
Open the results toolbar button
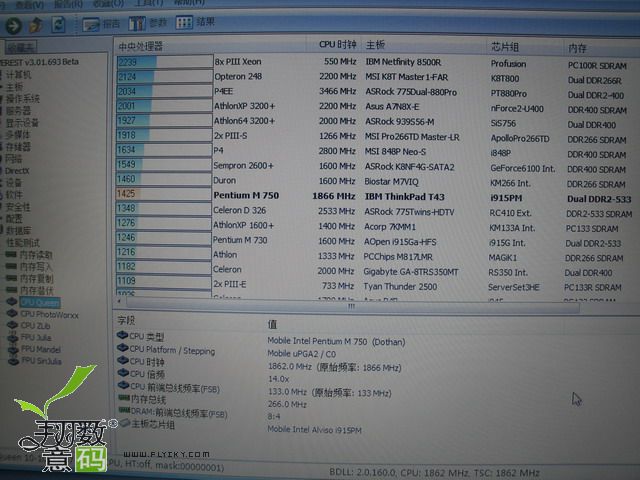click(195, 22)
